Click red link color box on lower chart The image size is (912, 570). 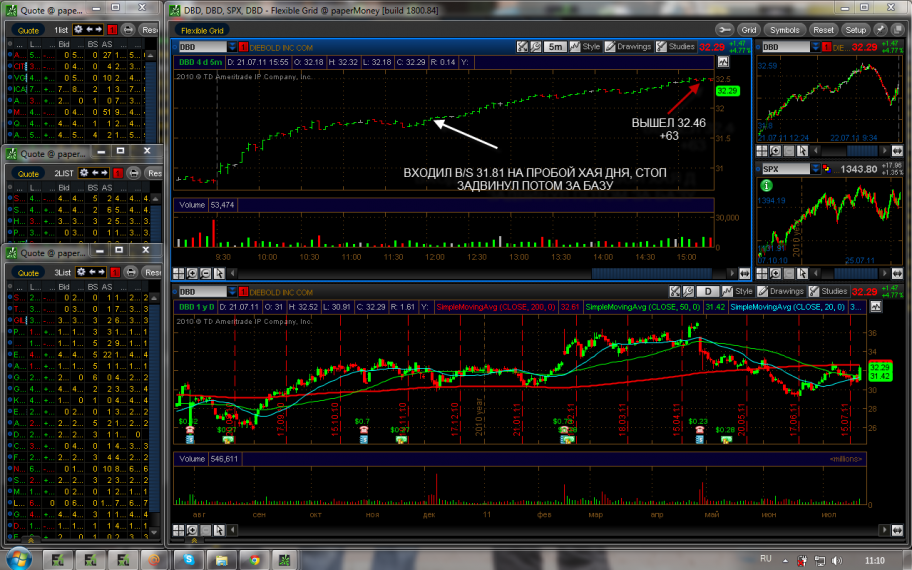[x=243, y=292]
